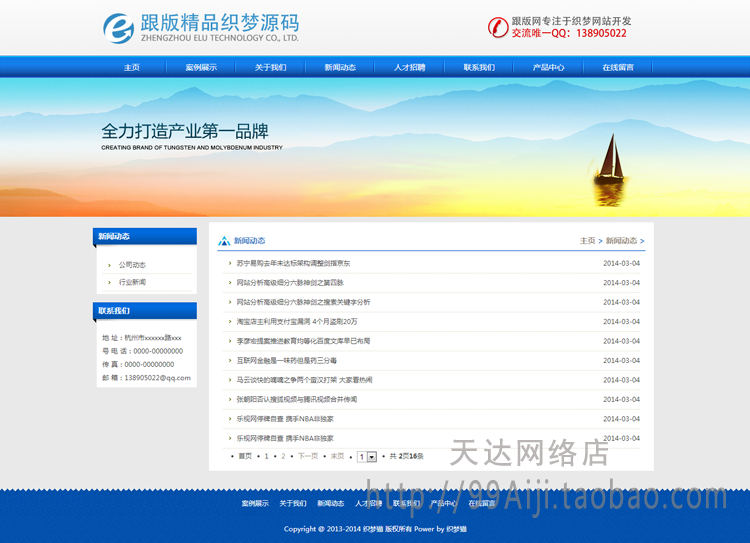
Task: Select page 2 in pagination
Action: tap(283, 456)
